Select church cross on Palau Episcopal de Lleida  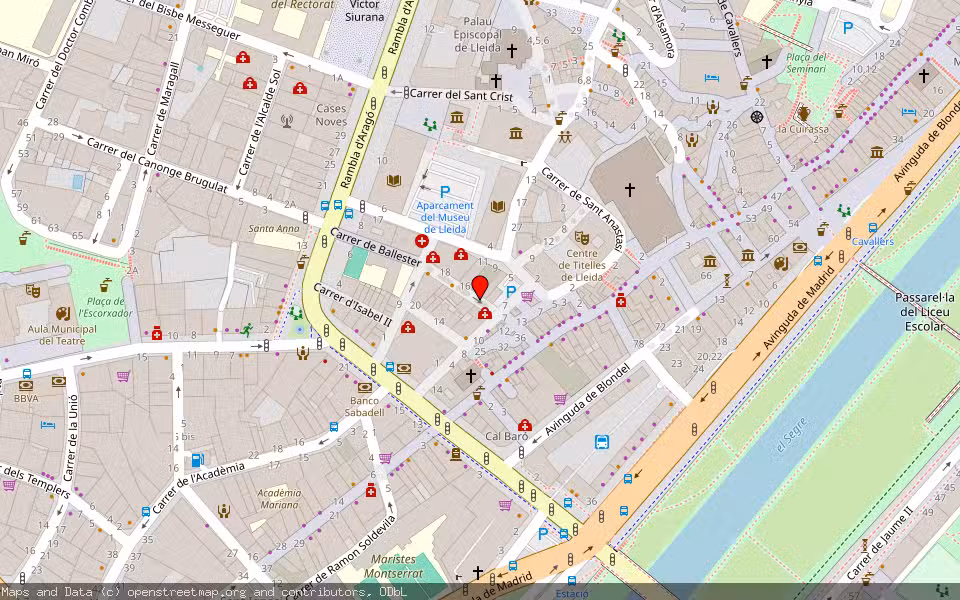coord(511,50)
